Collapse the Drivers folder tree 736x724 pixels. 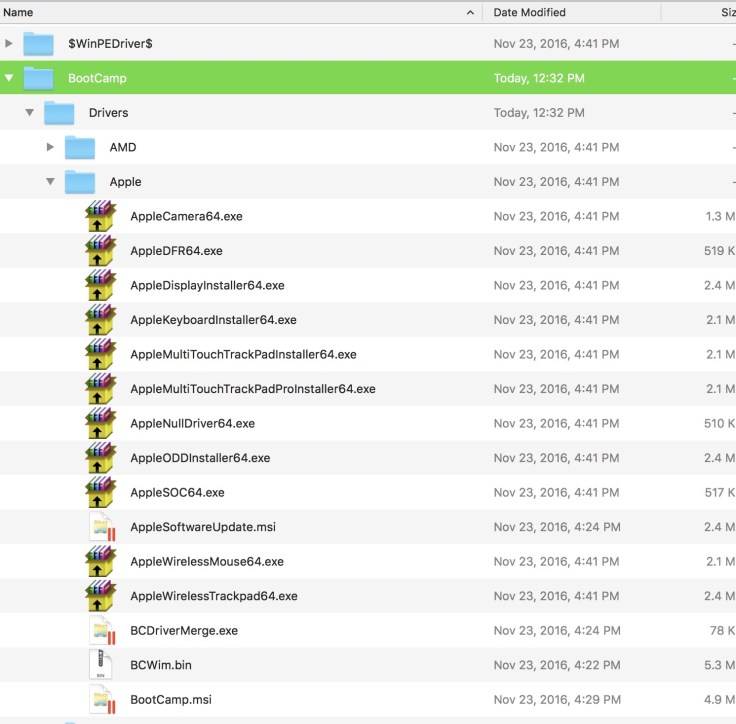click(30, 113)
